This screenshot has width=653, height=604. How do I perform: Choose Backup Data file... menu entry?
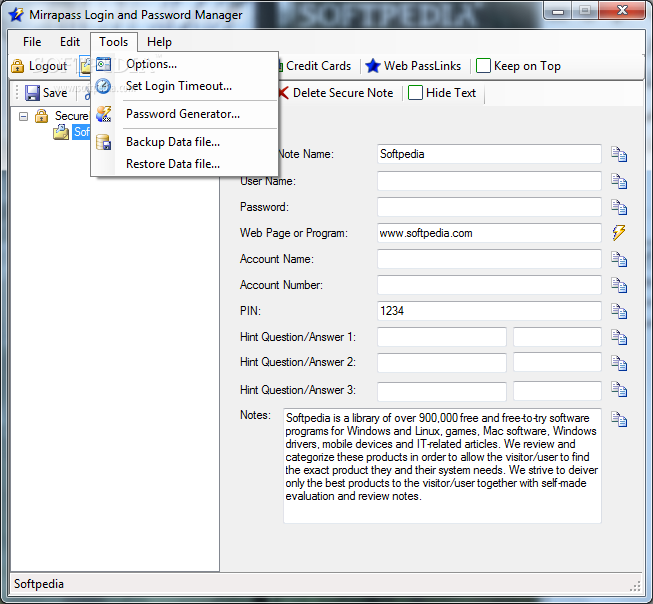pos(184,142)
